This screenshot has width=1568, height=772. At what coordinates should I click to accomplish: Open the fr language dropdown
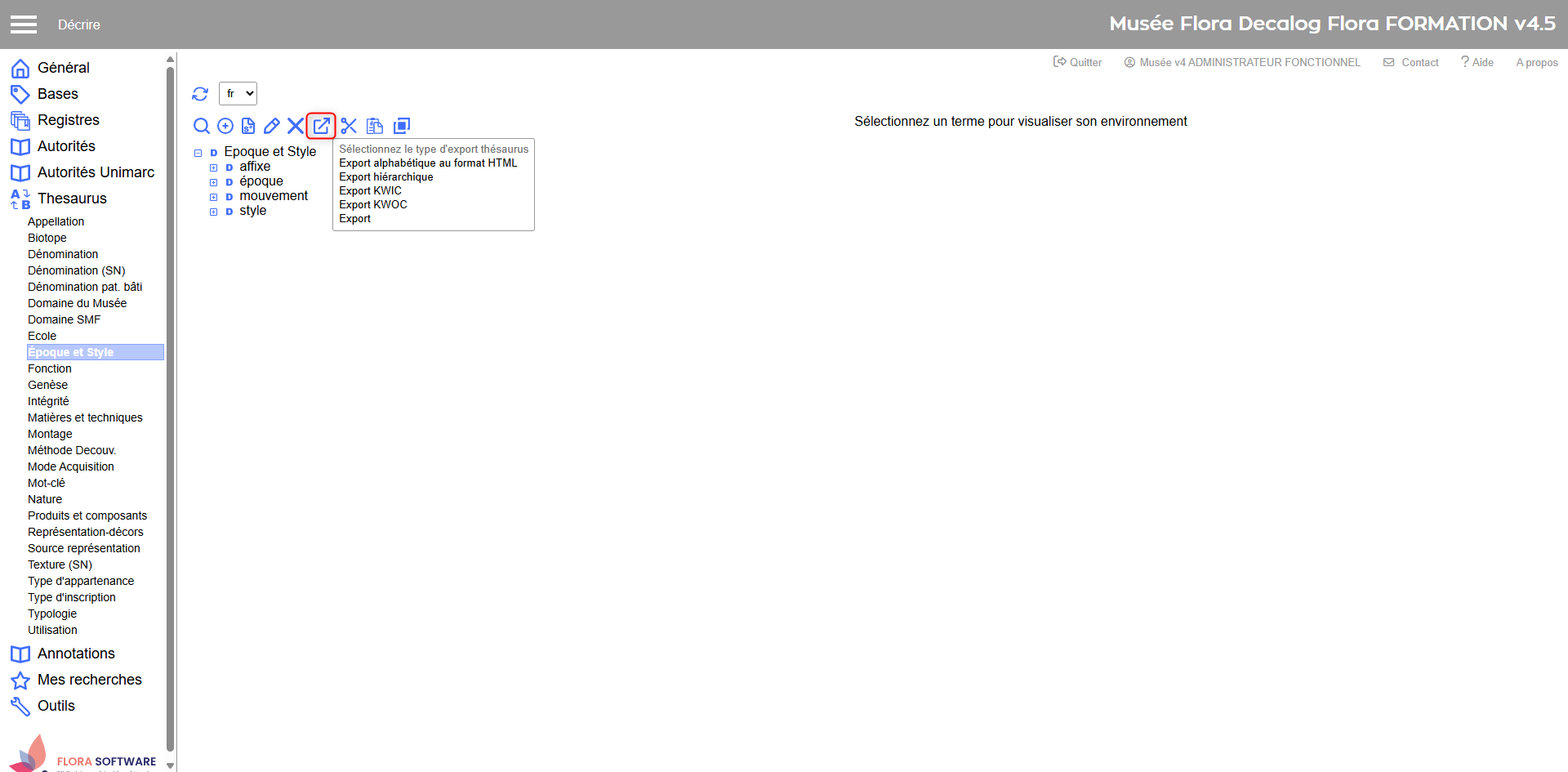(238, 94)
